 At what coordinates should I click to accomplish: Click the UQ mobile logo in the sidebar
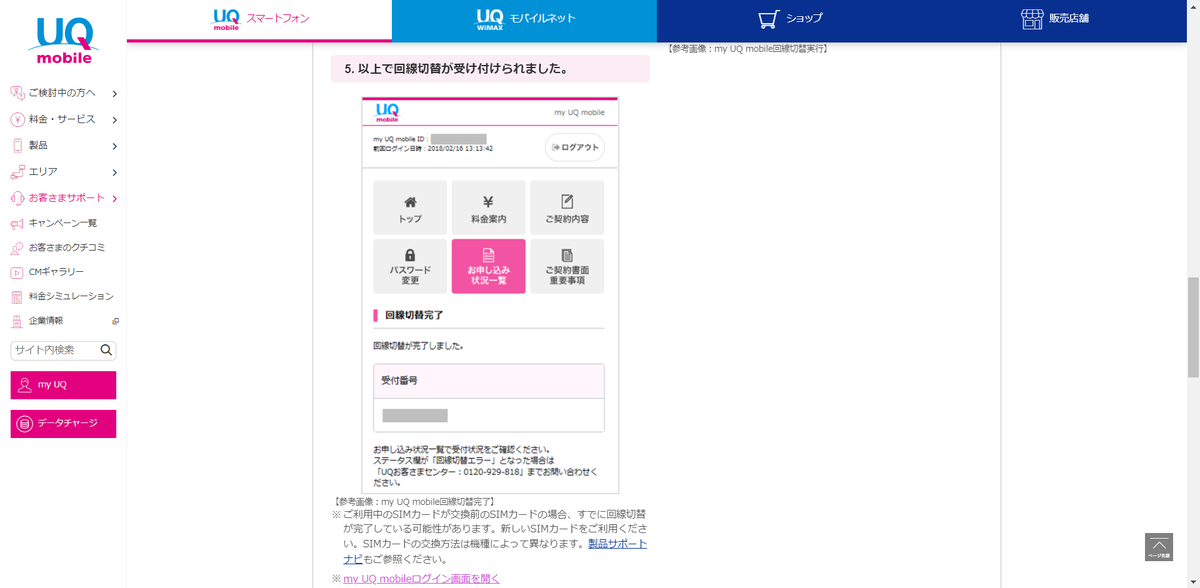pyautogui.click(x=63, y=40)
